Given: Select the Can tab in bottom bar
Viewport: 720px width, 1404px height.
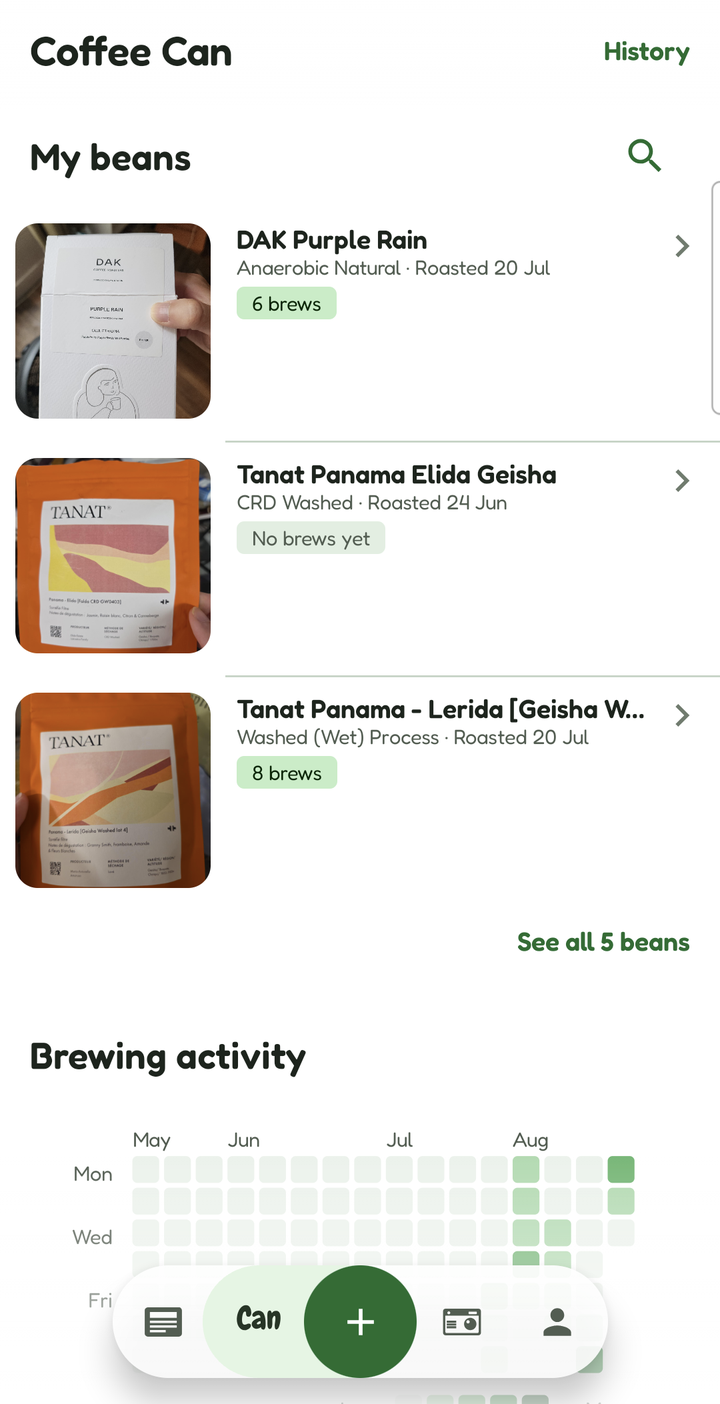Looking at the screenshot, I should point(258,1319).
